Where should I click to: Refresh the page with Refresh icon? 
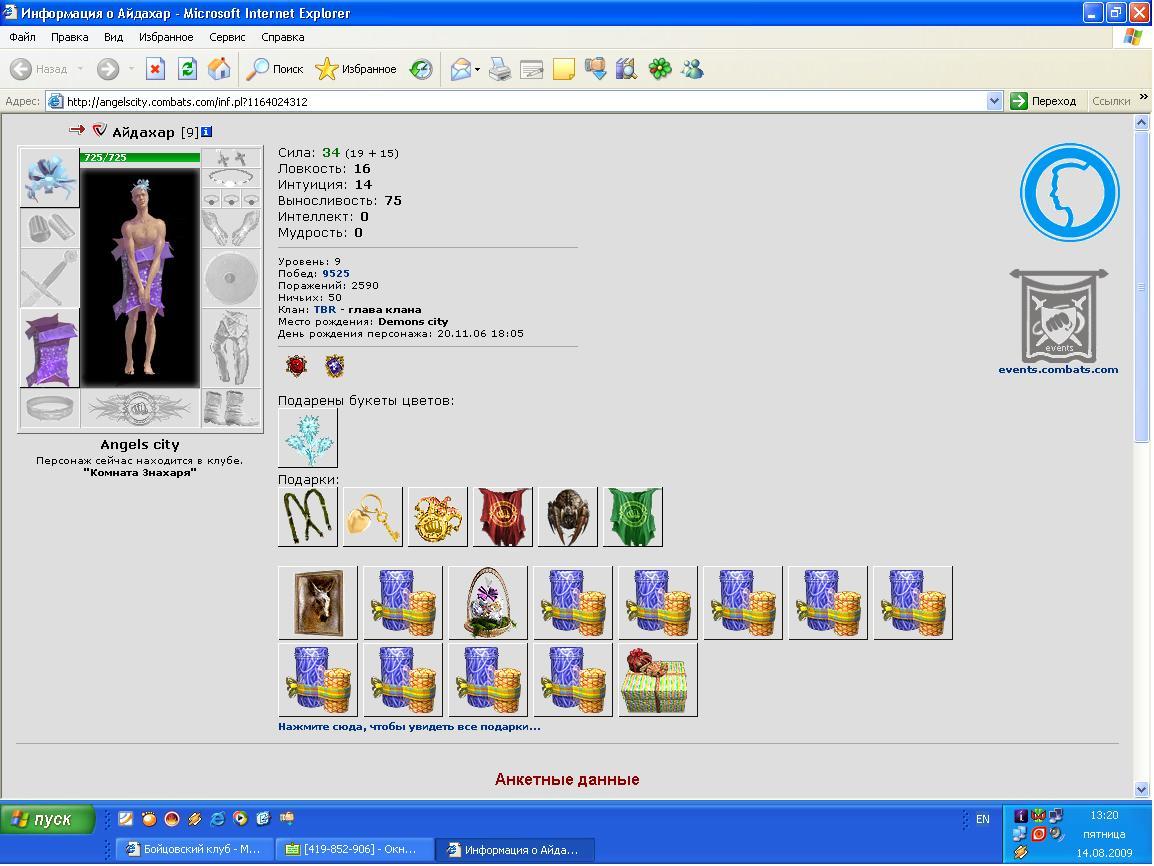click(x=188, y=69)
